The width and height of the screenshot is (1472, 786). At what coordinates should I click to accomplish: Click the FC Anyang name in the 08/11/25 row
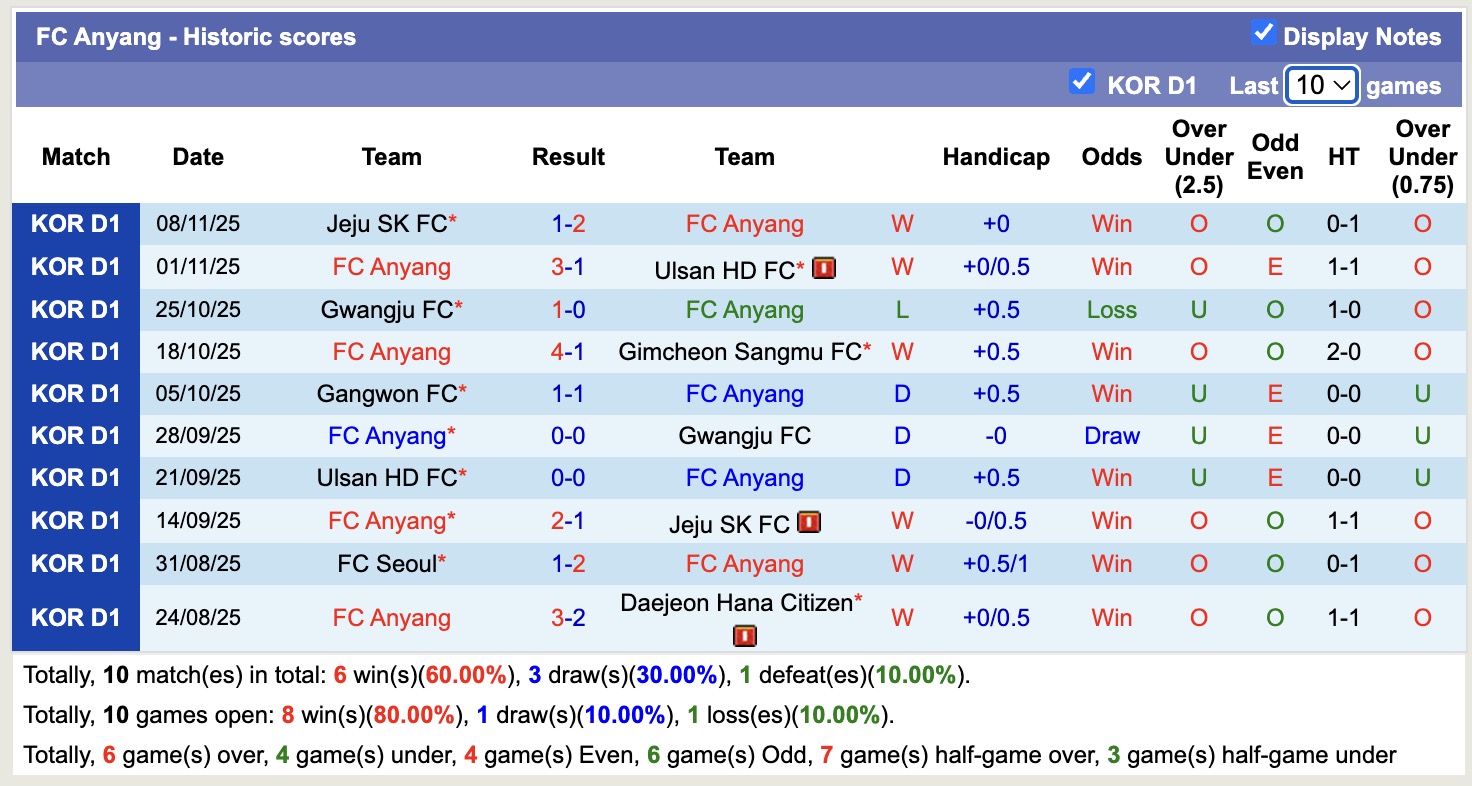coord(744,224)
